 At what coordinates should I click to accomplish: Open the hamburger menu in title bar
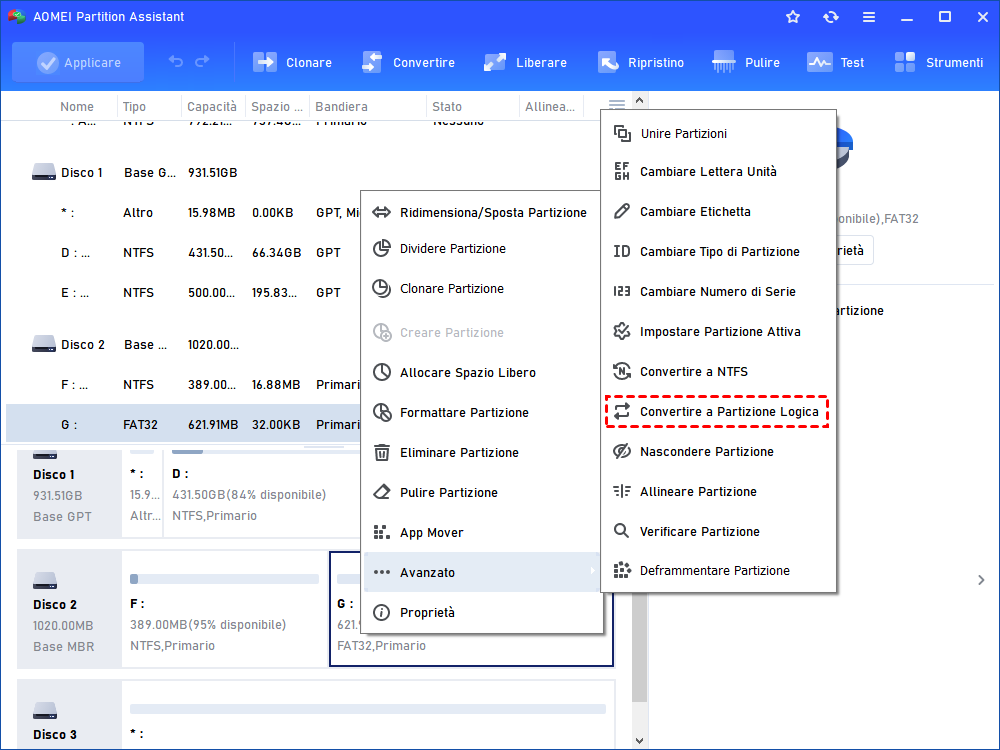[869, 17]
